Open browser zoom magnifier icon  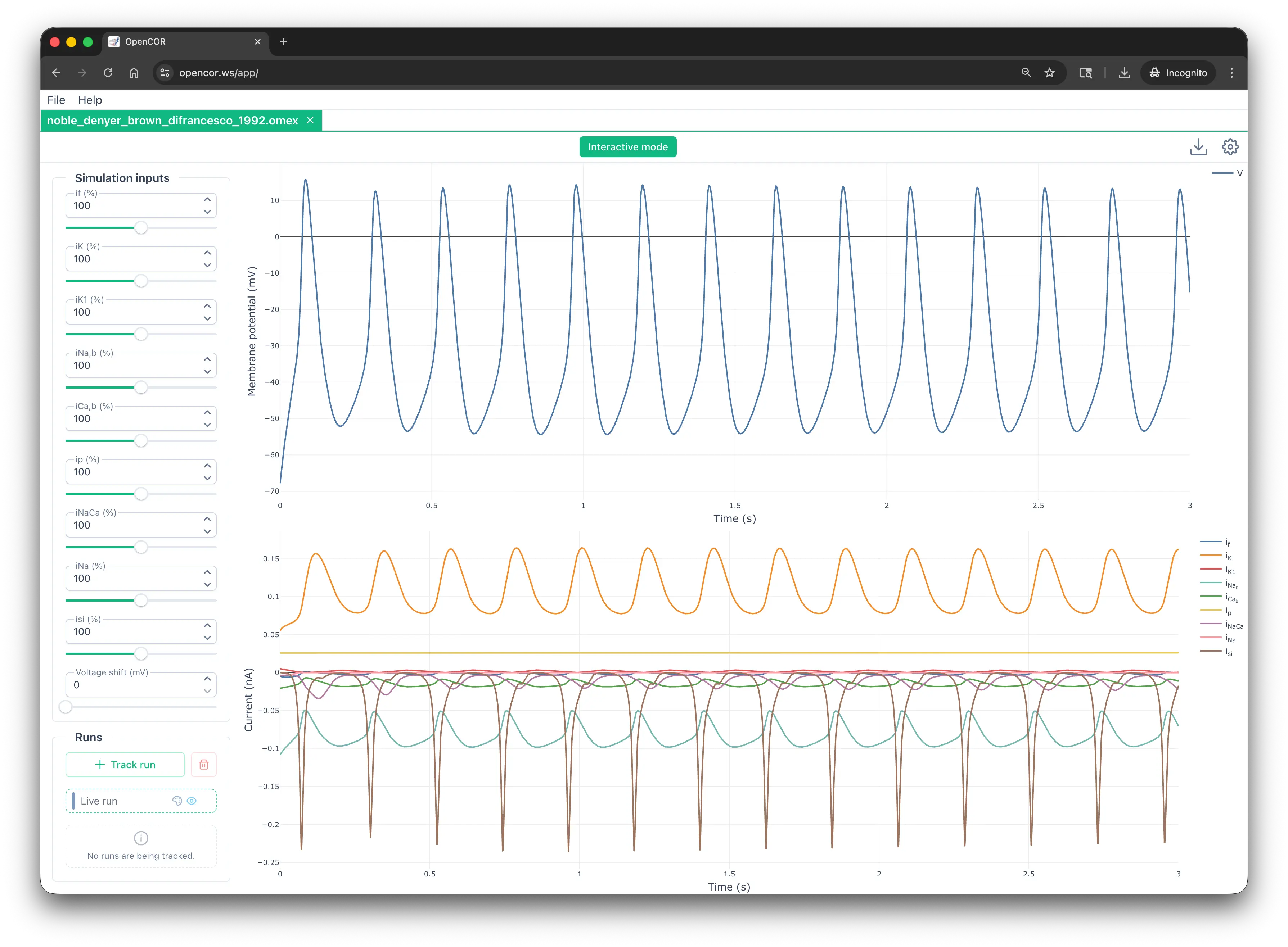point(1026,73)
